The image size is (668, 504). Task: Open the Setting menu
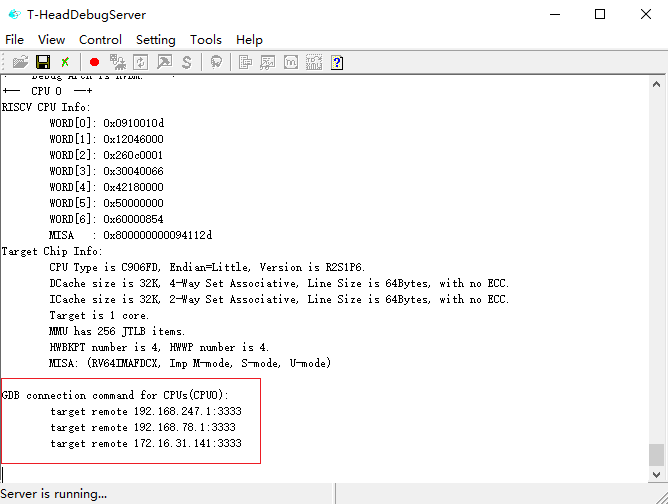155,39
